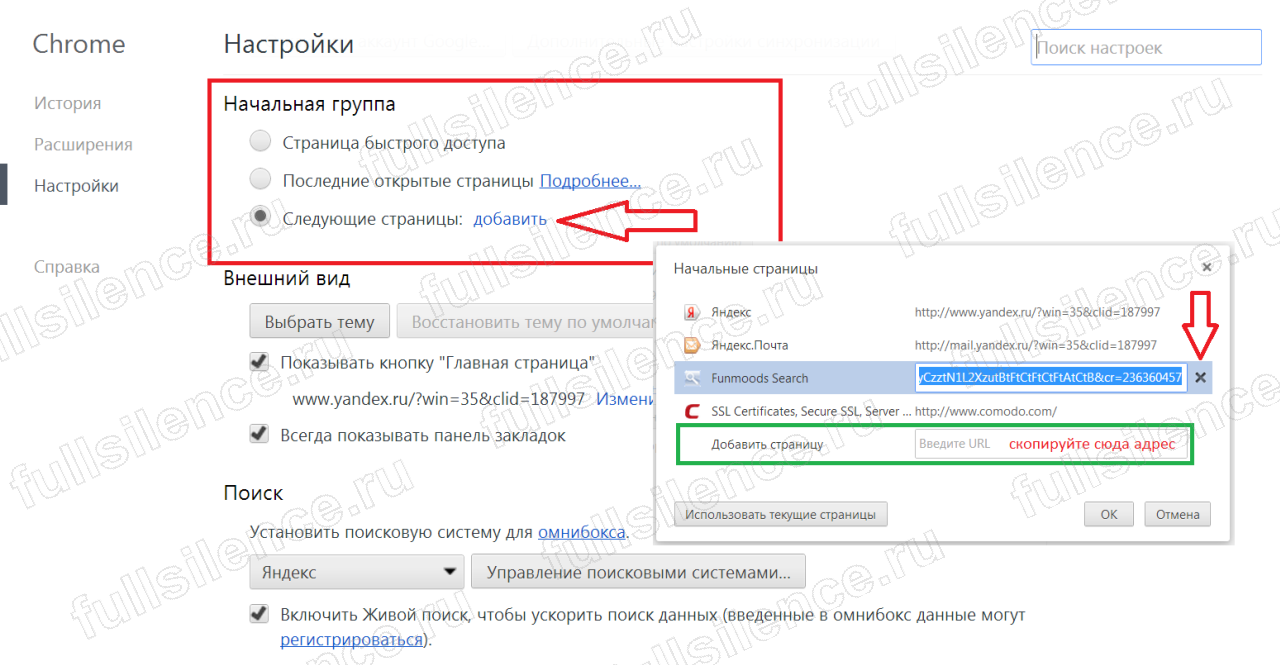Click the Funmoods Search icon
Image resolution: width=1280 pixels, height=665 pixels.
pos(691,378)
